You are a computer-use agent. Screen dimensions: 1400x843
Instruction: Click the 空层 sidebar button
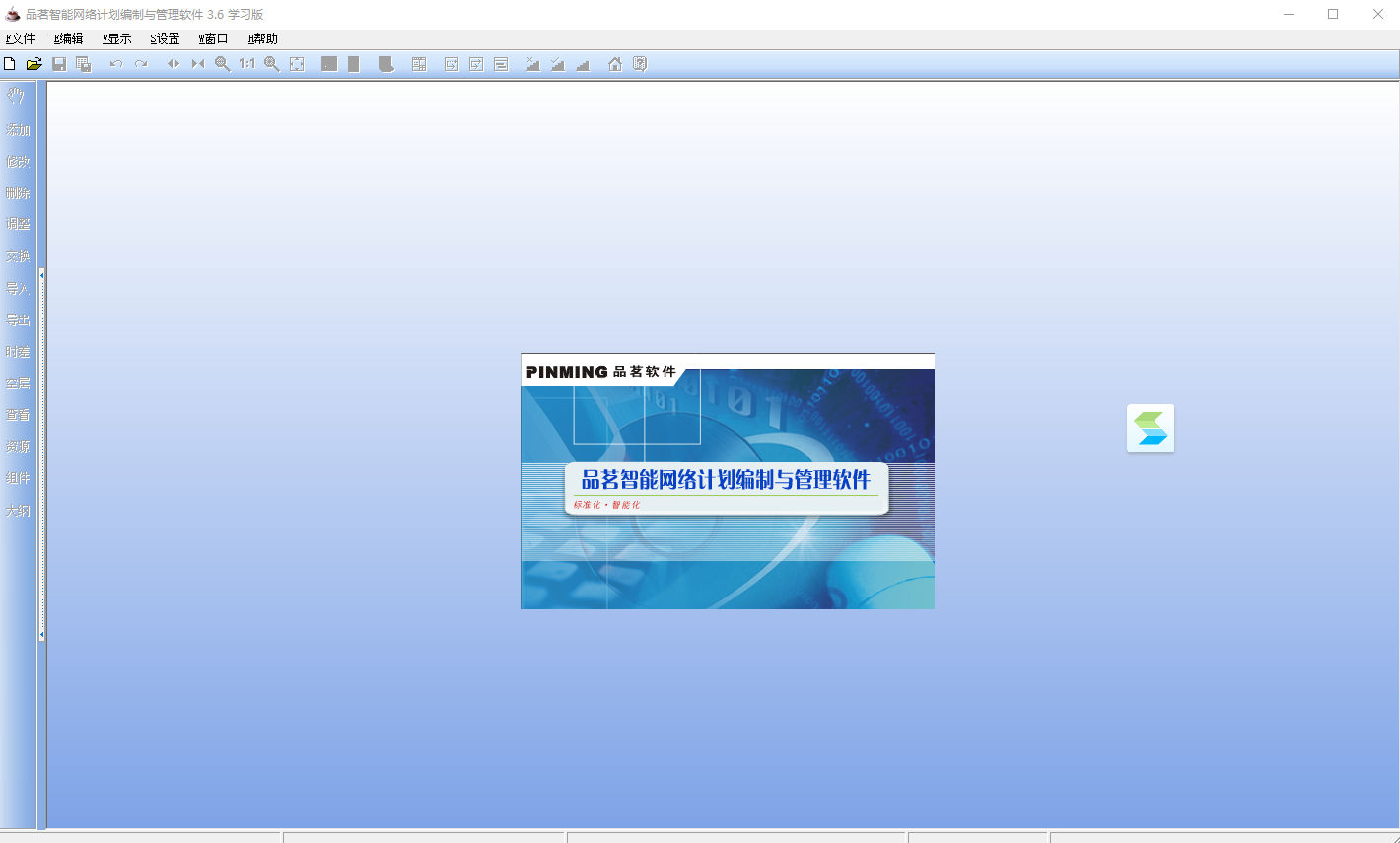(x=18, y=383)
